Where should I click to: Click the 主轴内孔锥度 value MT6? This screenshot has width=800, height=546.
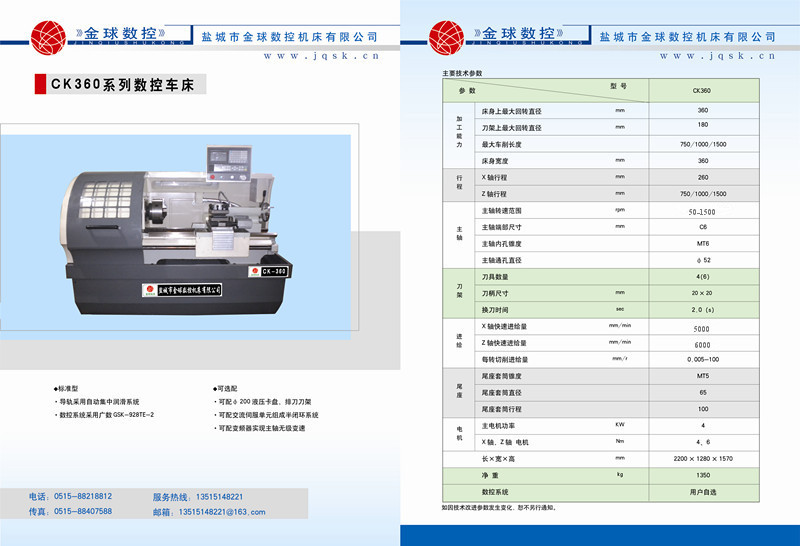[703, 243]
